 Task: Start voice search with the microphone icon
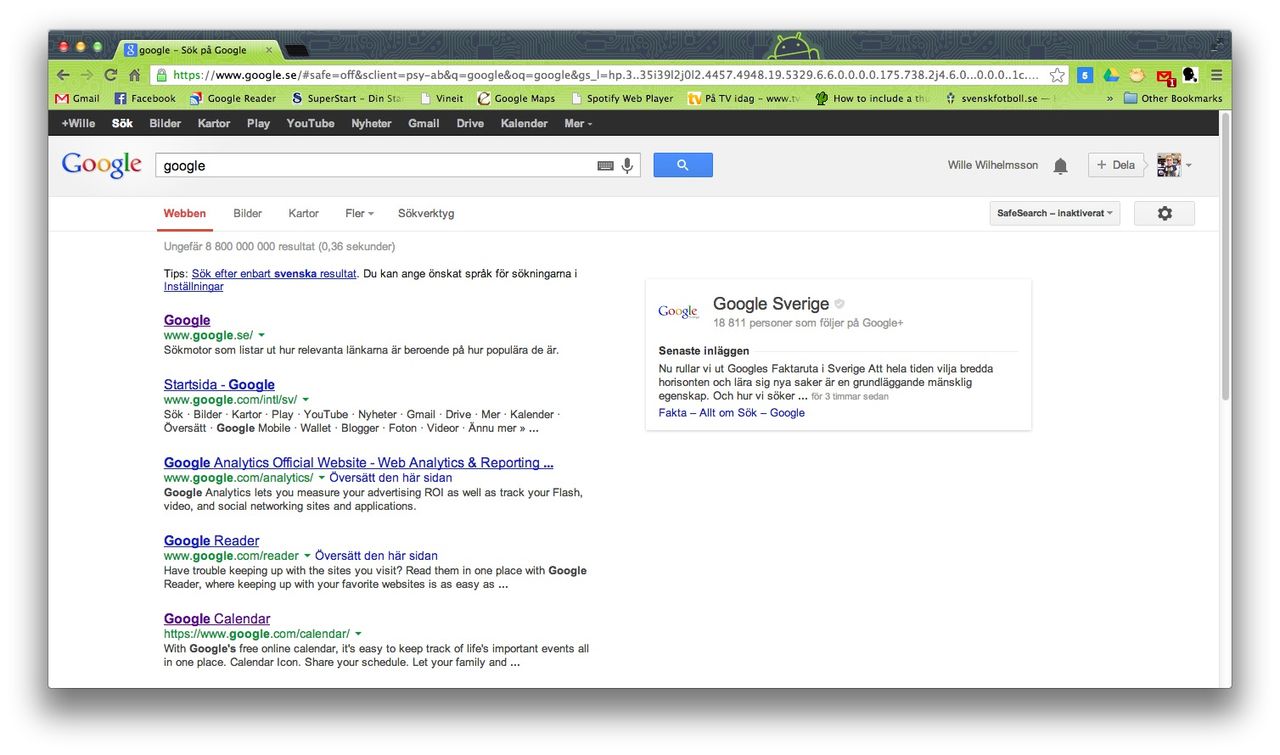tap(628, 166)
